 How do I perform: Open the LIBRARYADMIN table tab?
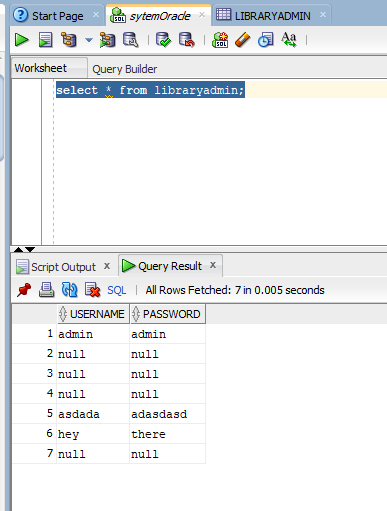pyautogui.click(x=272, y=16)
